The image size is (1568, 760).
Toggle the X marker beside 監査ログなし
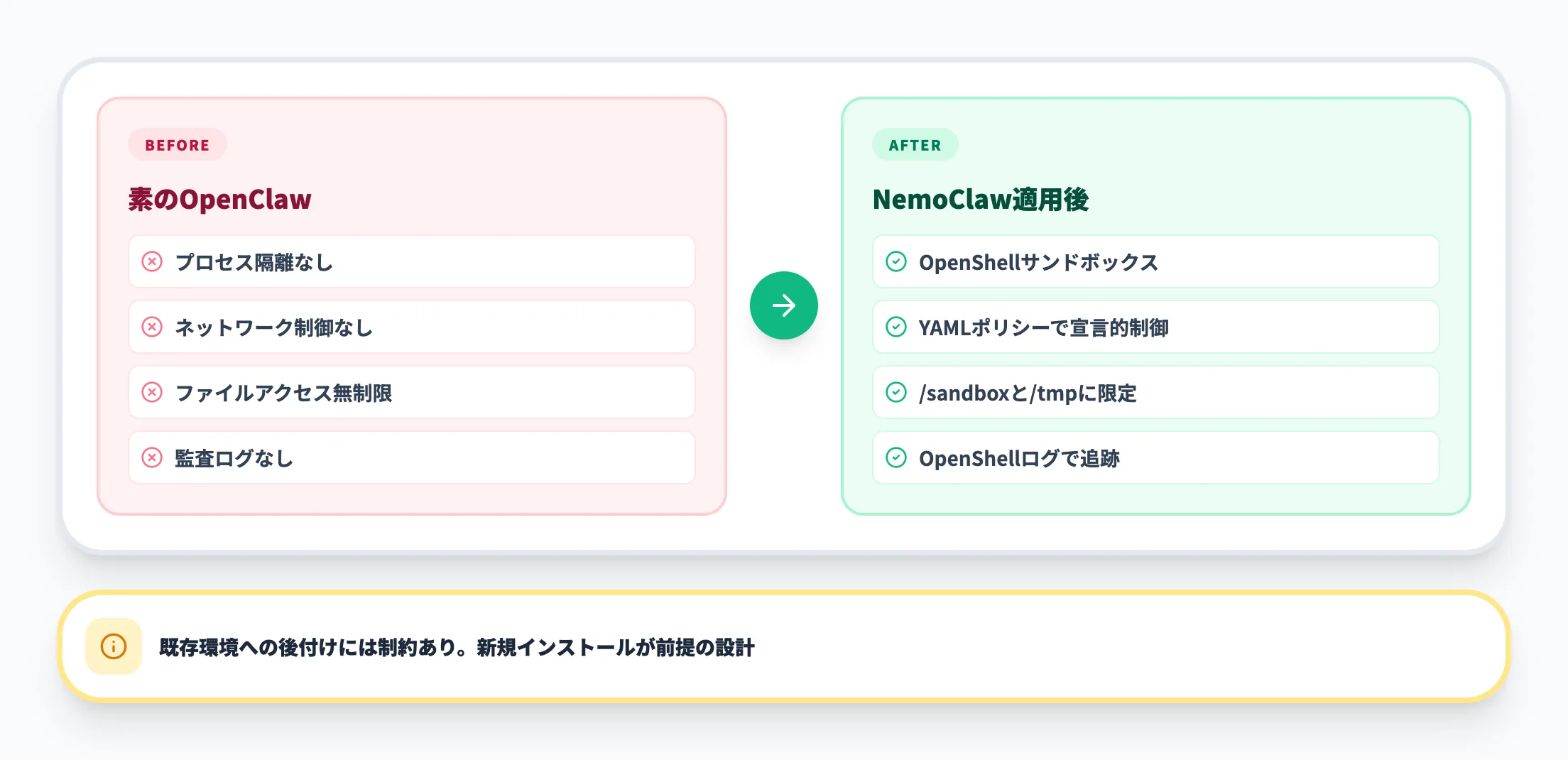tap(152, 457)
